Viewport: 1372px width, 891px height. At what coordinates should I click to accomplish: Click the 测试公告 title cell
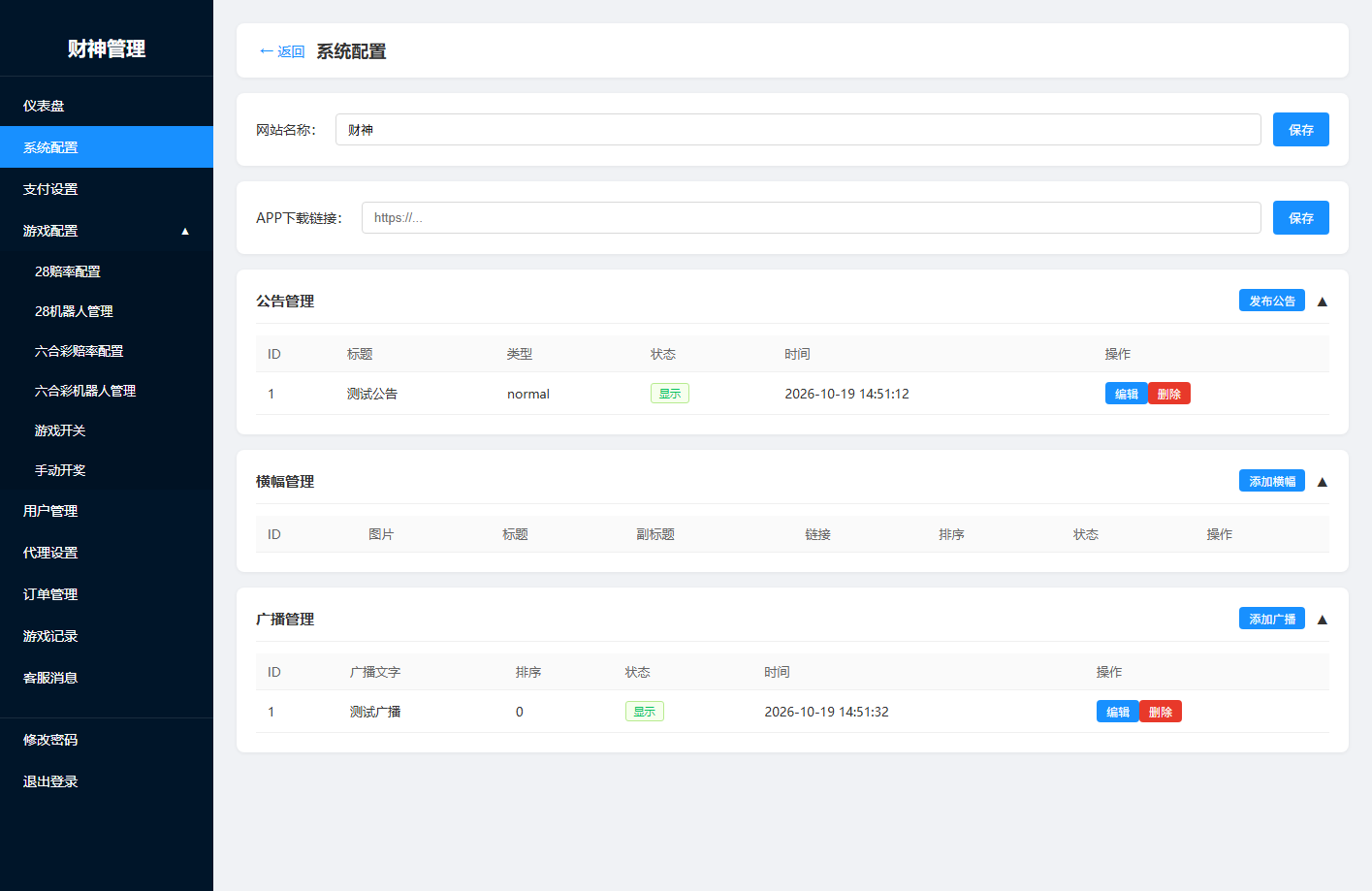pyautogui.click(x=371, y=394)
